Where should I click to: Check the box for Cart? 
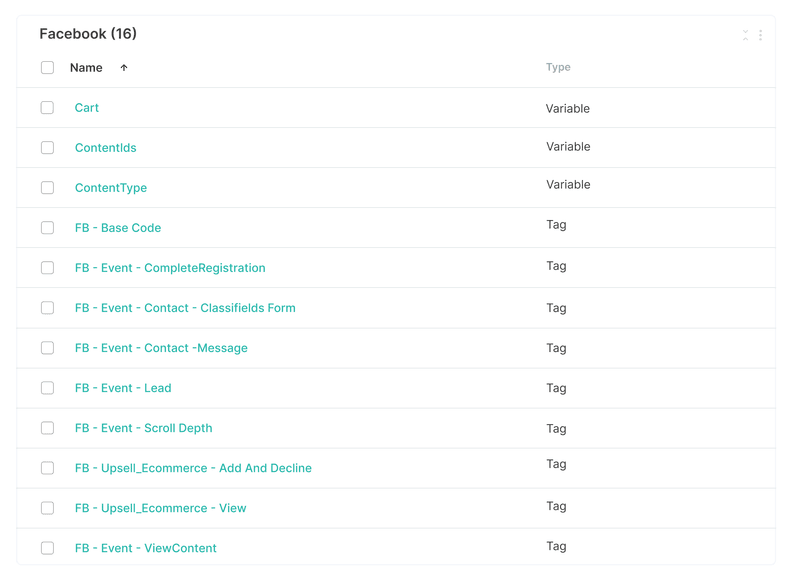[x=47, y=108]
